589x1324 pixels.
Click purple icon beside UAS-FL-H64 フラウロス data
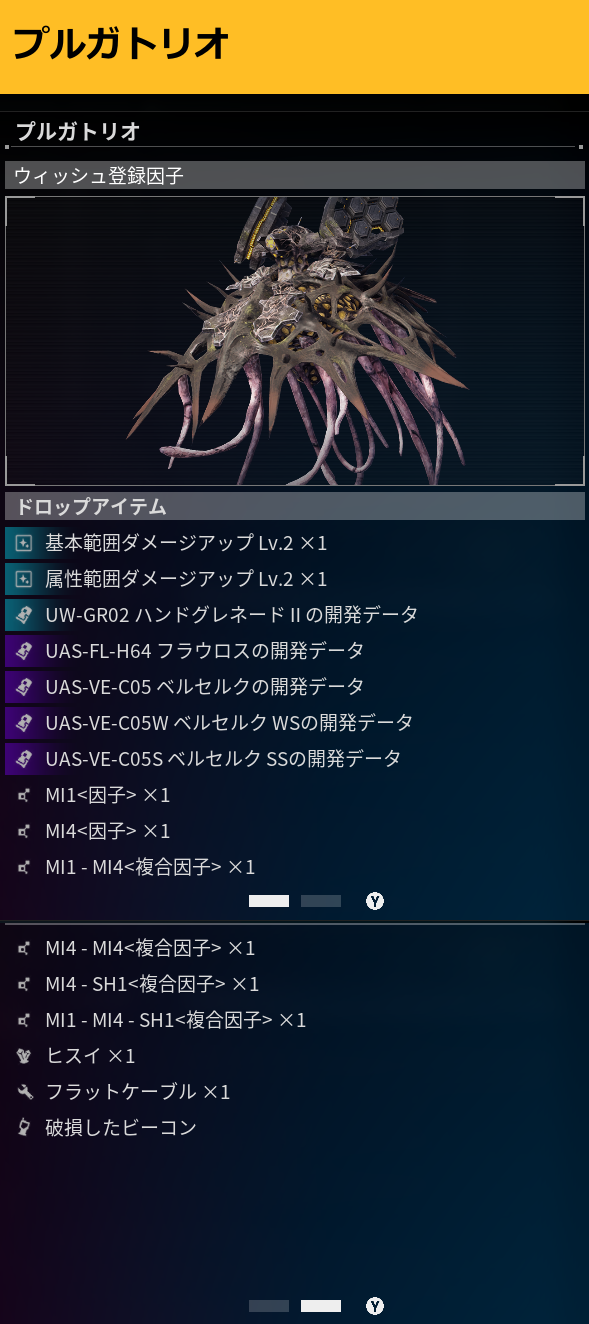pyautogui.click(x=24, y=651)
